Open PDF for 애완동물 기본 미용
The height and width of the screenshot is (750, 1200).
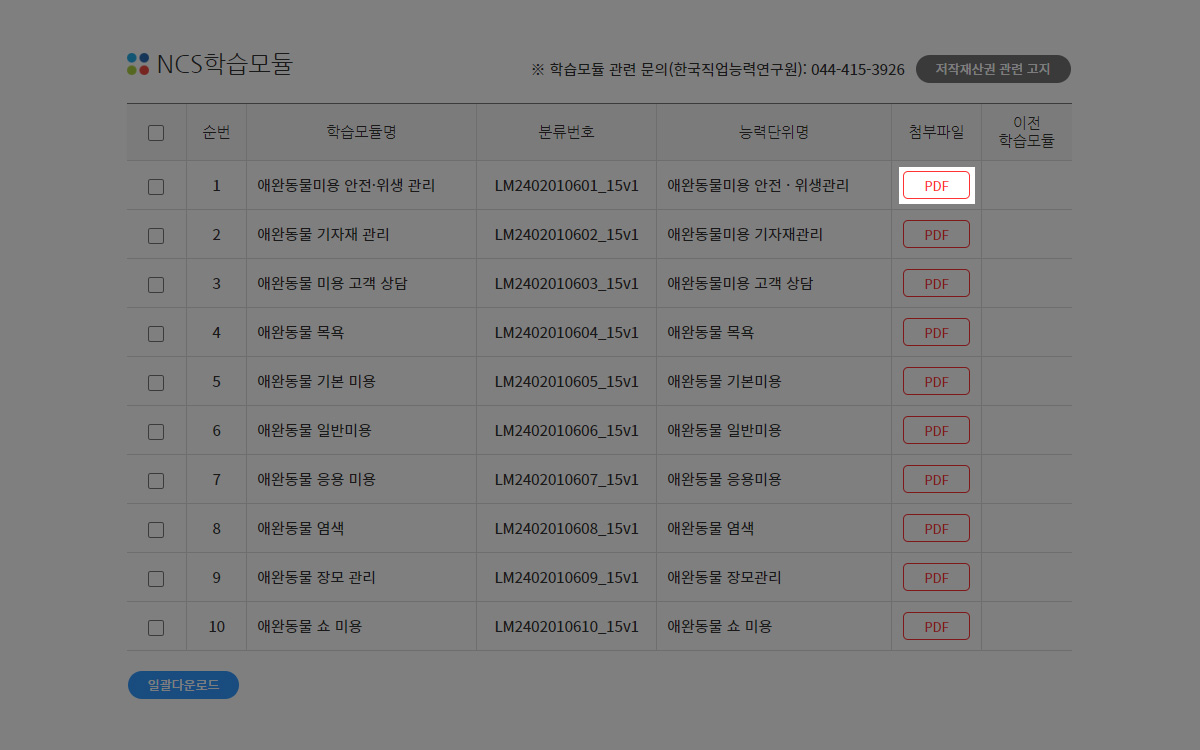click(x=936, y=382)
